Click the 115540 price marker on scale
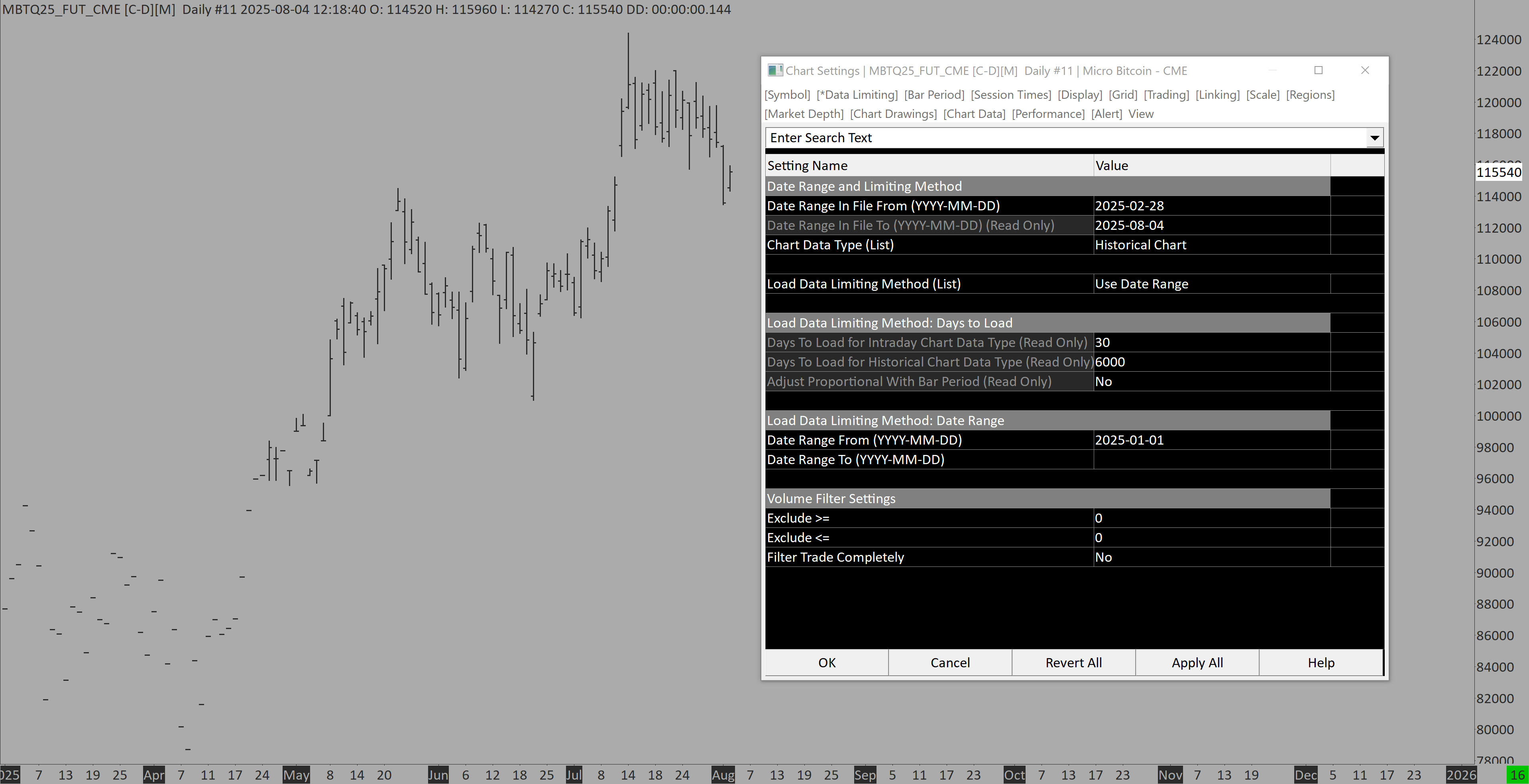The image size is (1529, 784). [x=1499, y=172]
